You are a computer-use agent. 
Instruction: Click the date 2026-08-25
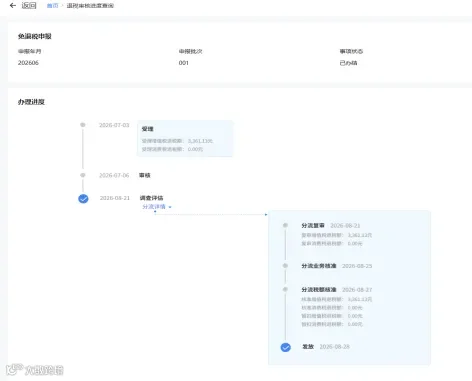click(x=357, y=266)
